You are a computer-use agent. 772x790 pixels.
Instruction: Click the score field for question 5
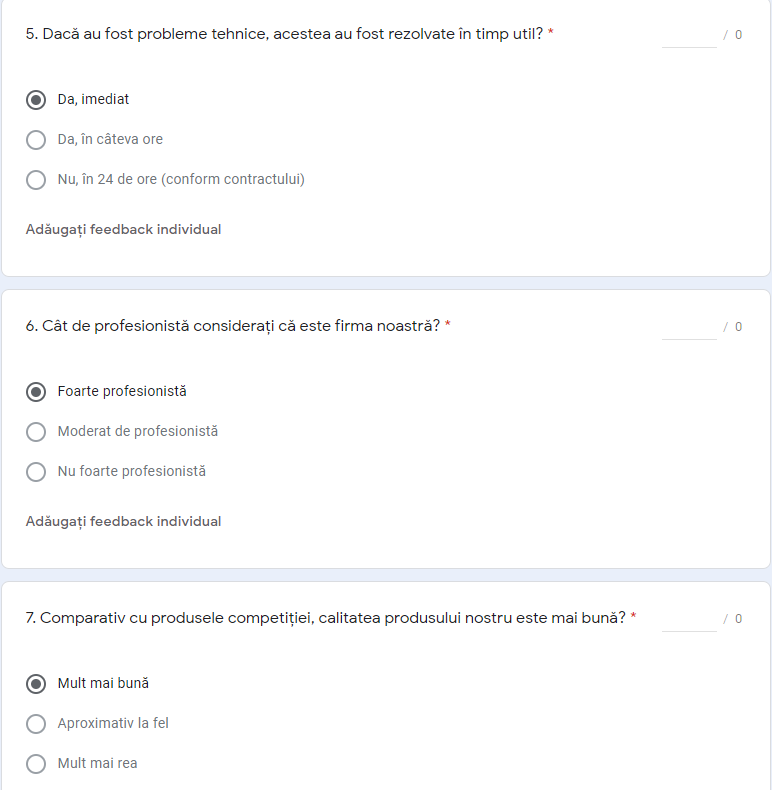(x=689, y=35)
